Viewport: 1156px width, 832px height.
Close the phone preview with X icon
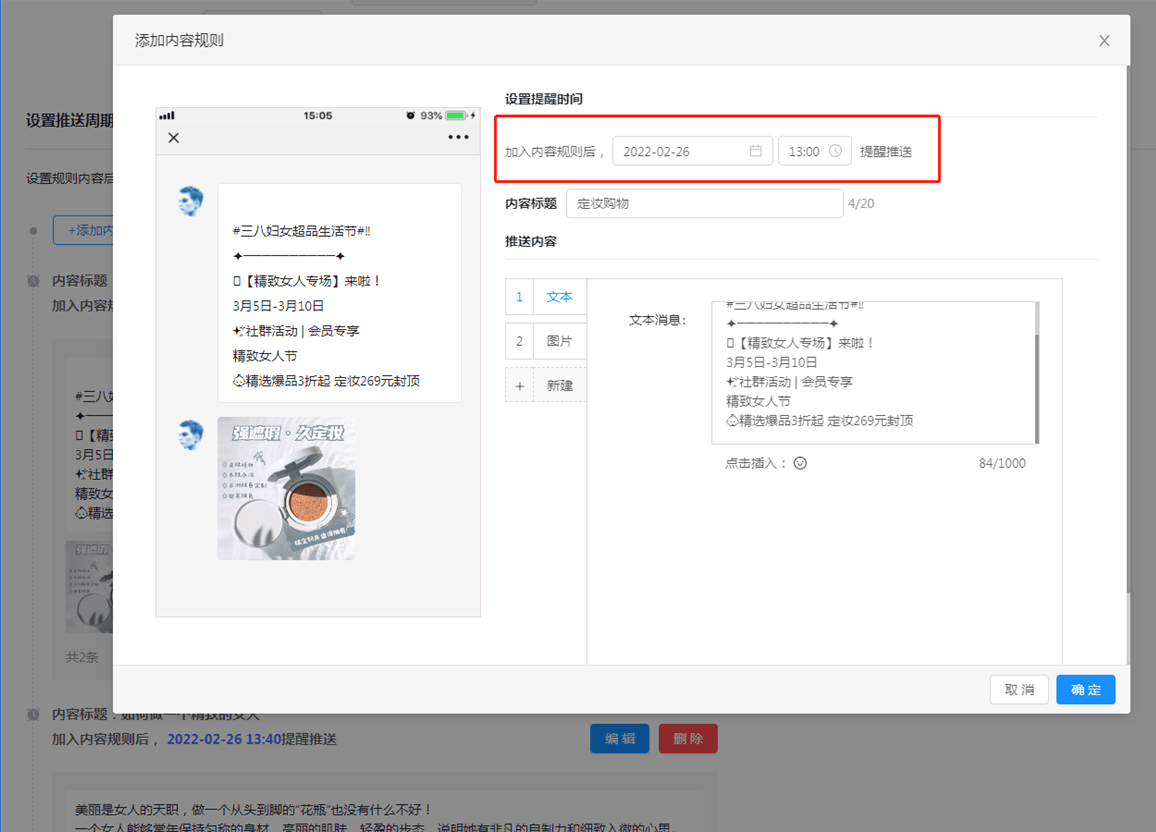pos(173,138)
